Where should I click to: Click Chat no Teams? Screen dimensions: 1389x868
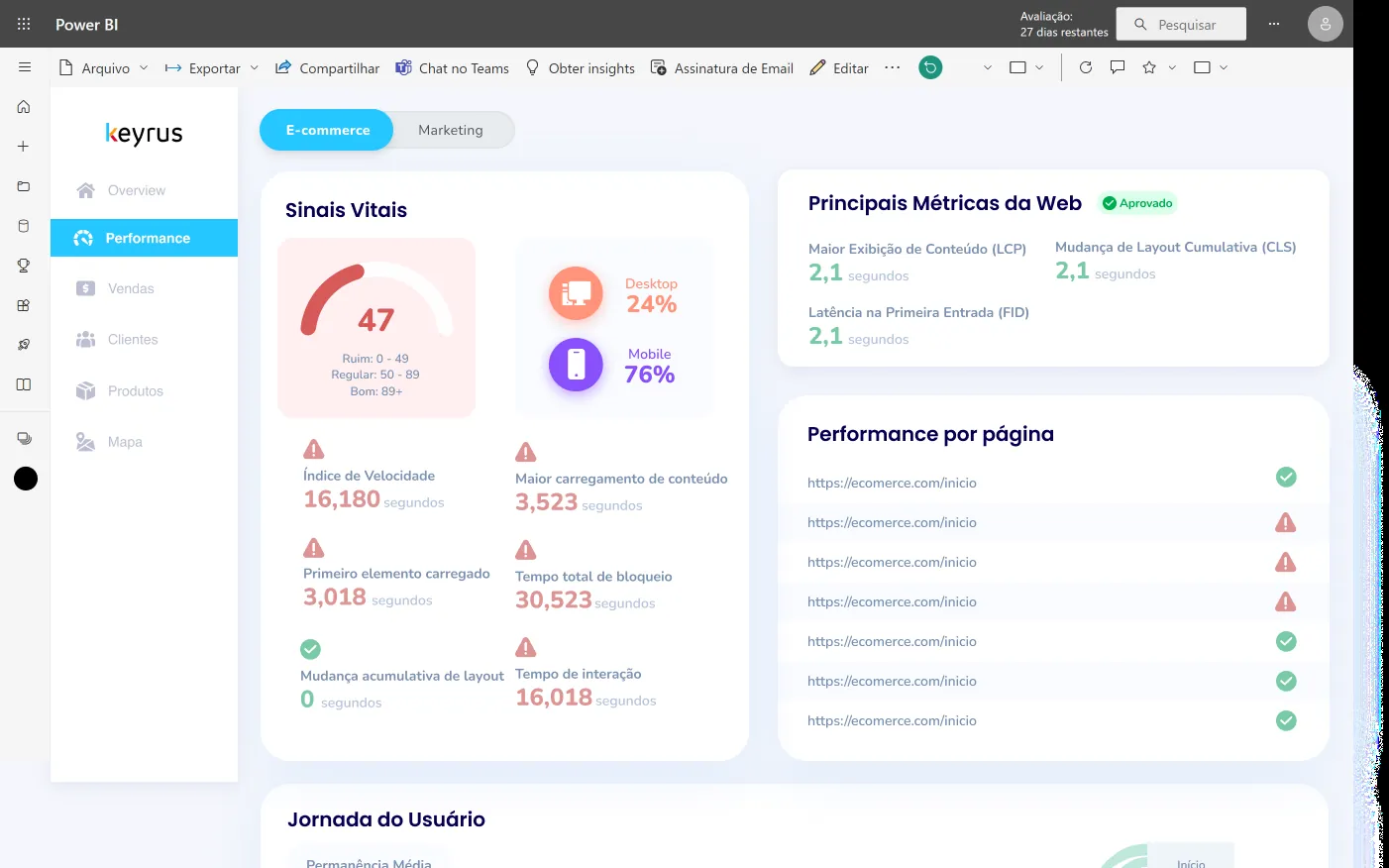pyautogui.click(x=452, y=67)
